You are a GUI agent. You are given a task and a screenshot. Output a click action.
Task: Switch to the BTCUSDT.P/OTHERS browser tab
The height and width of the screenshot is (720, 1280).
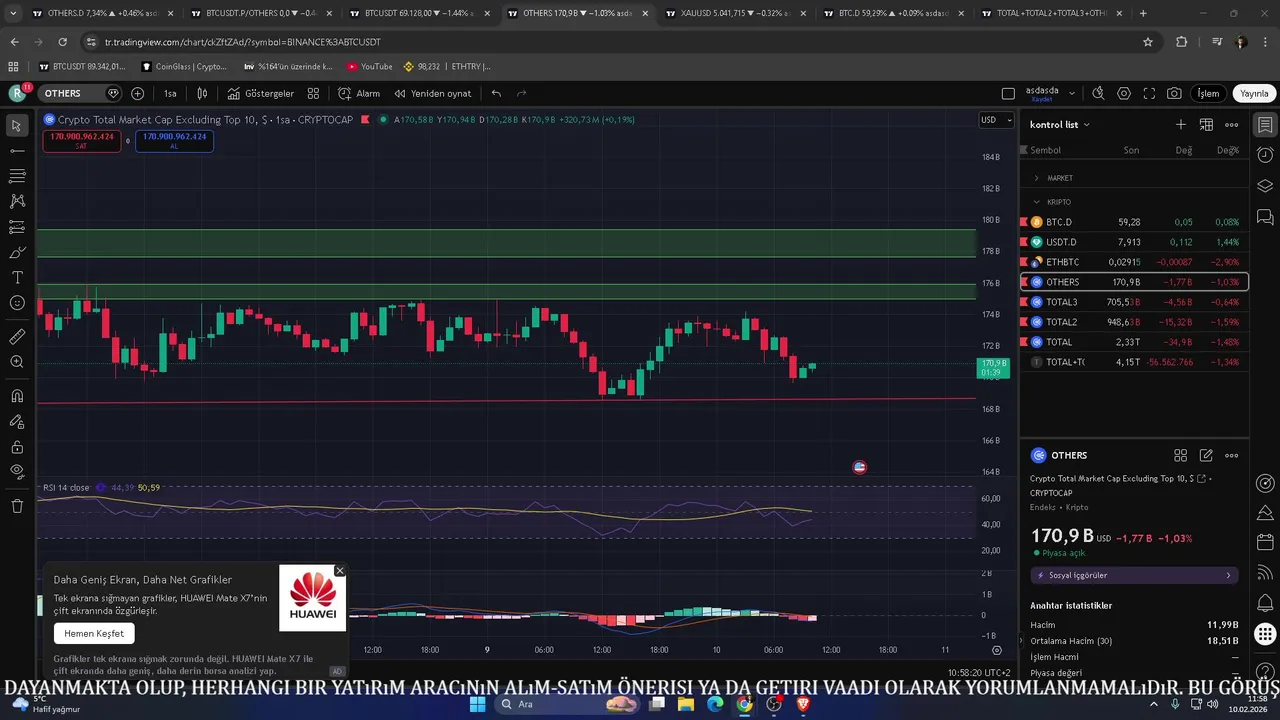(x=260, y=13)
